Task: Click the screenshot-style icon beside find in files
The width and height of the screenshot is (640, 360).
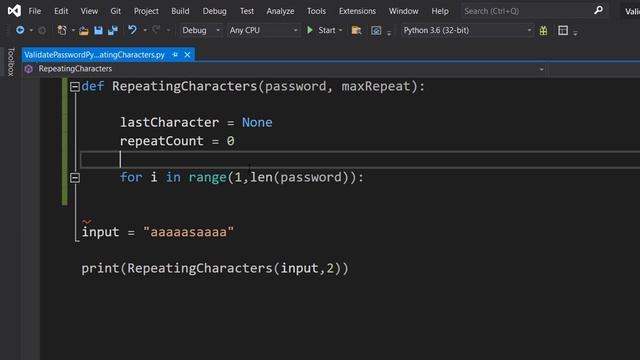Action: click(376, 31)
